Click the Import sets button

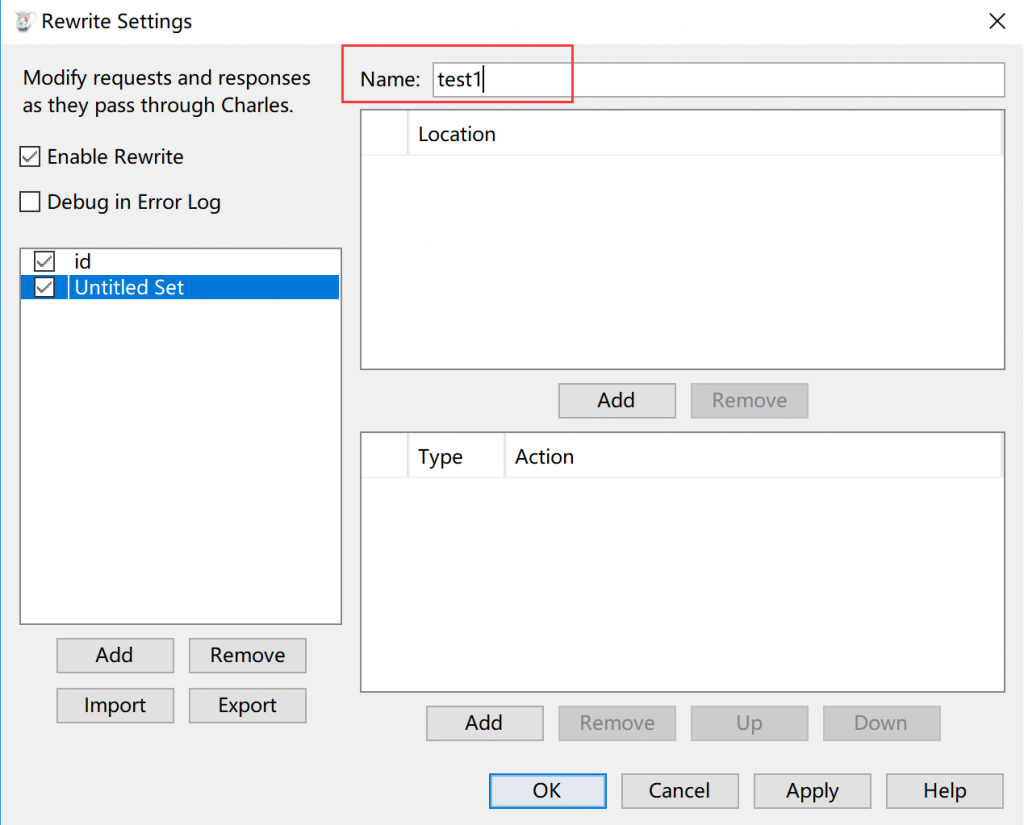[x=115, y=705]
